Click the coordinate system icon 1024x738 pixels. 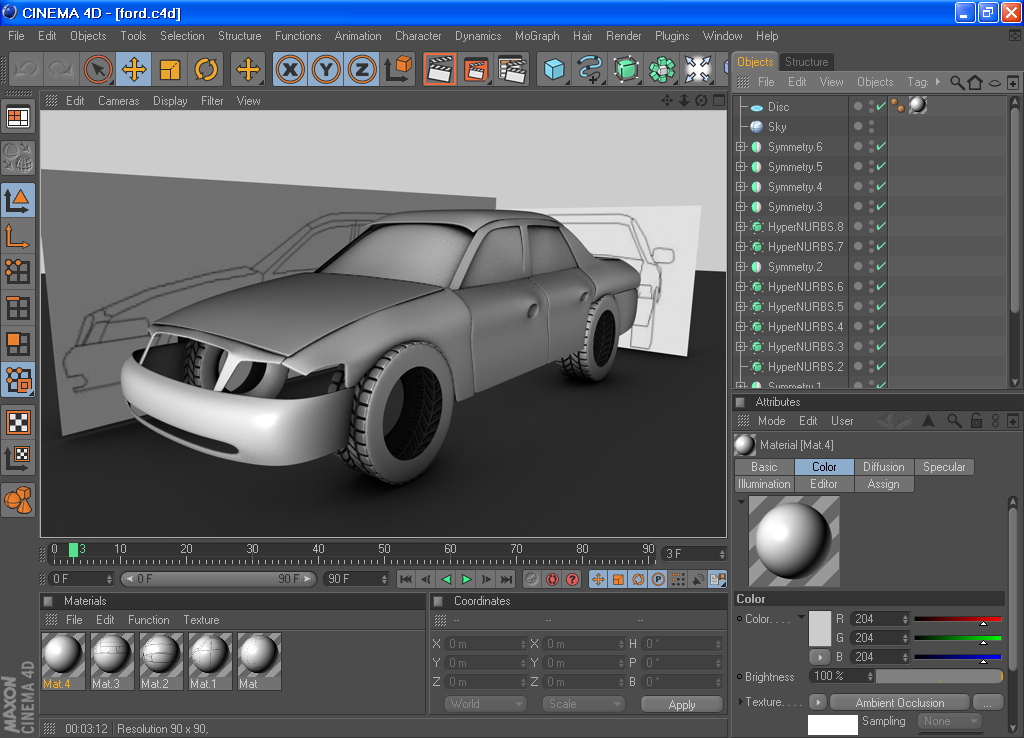pyautogui.click(x=398, y=69)
